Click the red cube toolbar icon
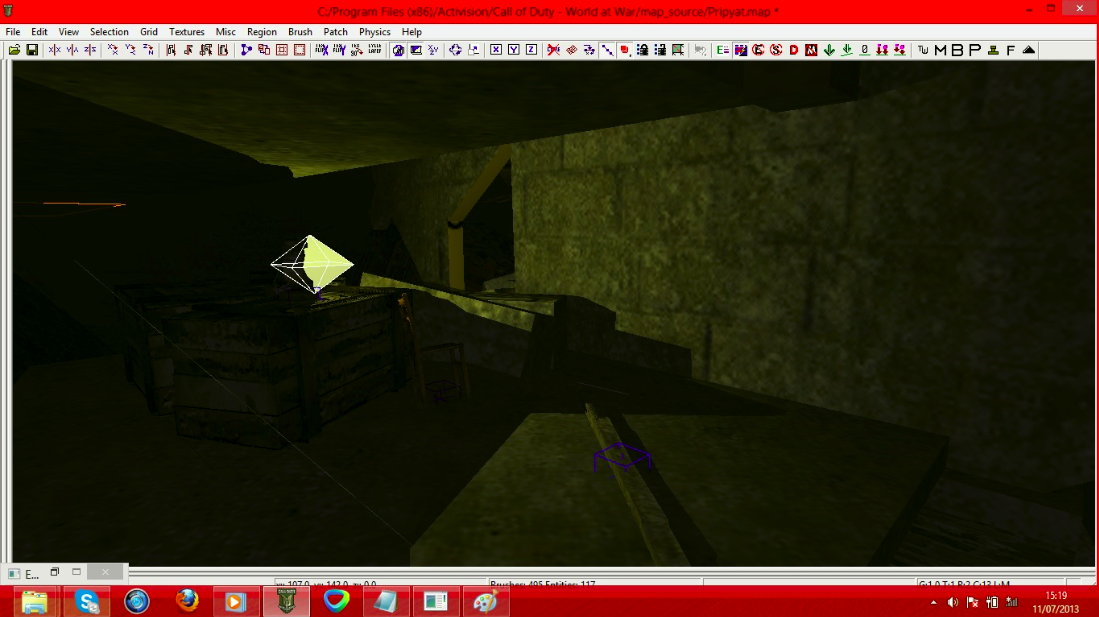The image size is (1099, 617). 624,50
